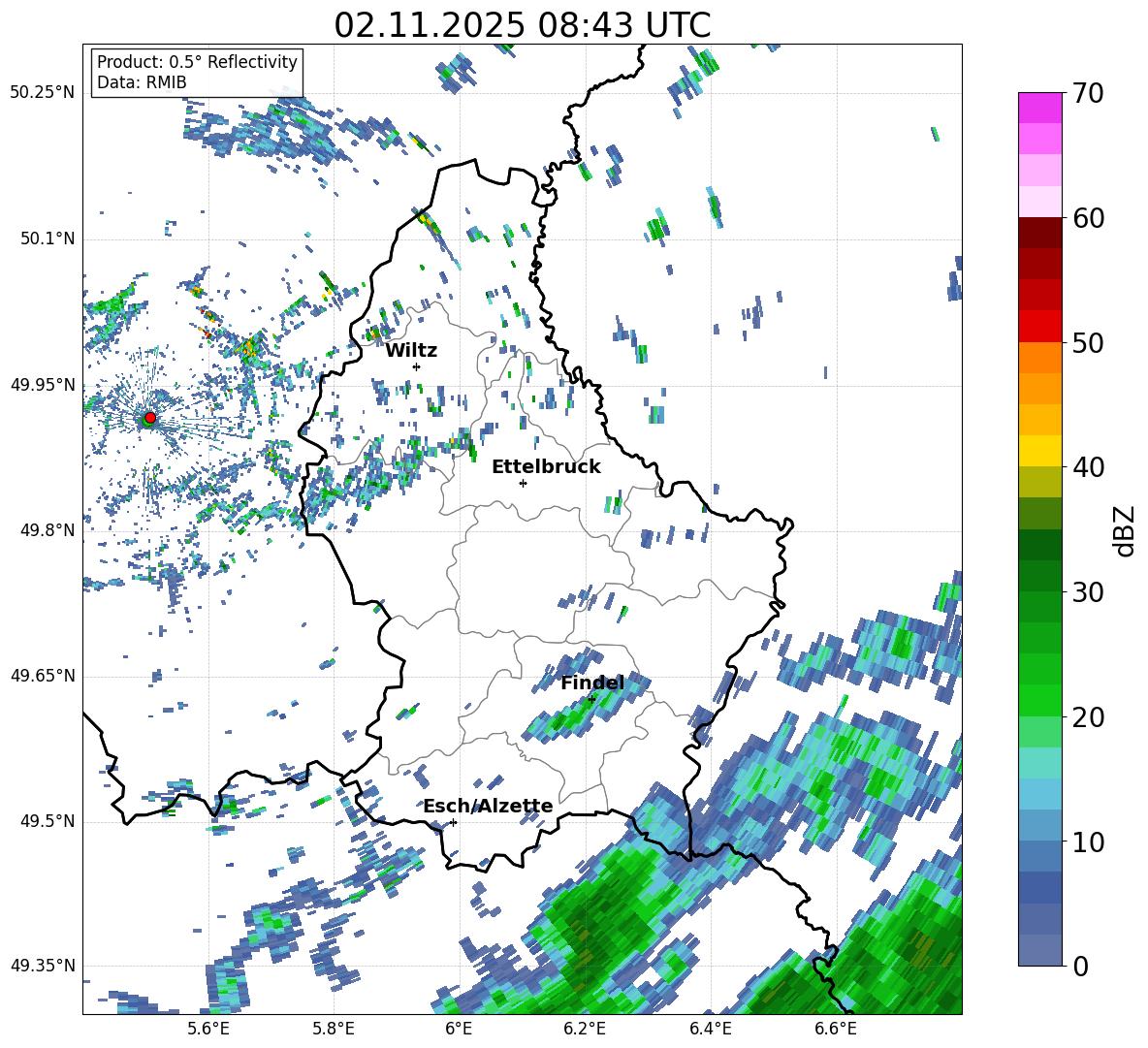
Task: Click the 50.1°N latitude label
Action: pos(47,239)
